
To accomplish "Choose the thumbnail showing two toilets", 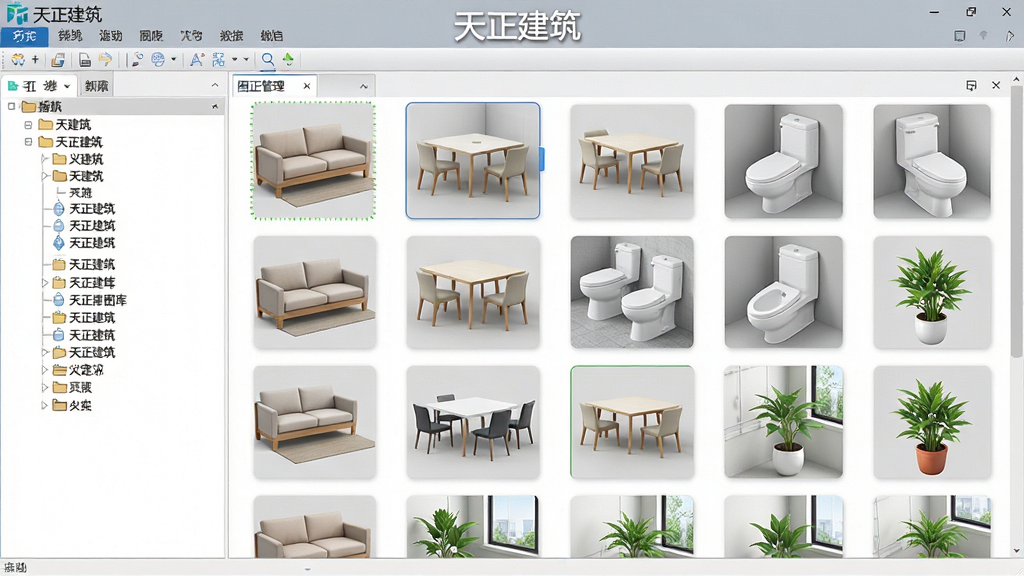I will 632,292.
